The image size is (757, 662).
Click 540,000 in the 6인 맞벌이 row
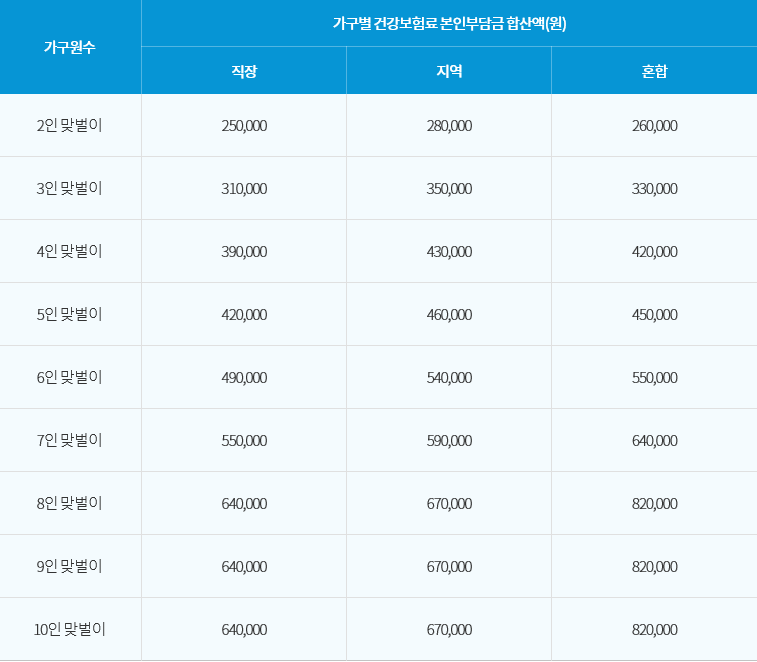[x=449, y=378]
